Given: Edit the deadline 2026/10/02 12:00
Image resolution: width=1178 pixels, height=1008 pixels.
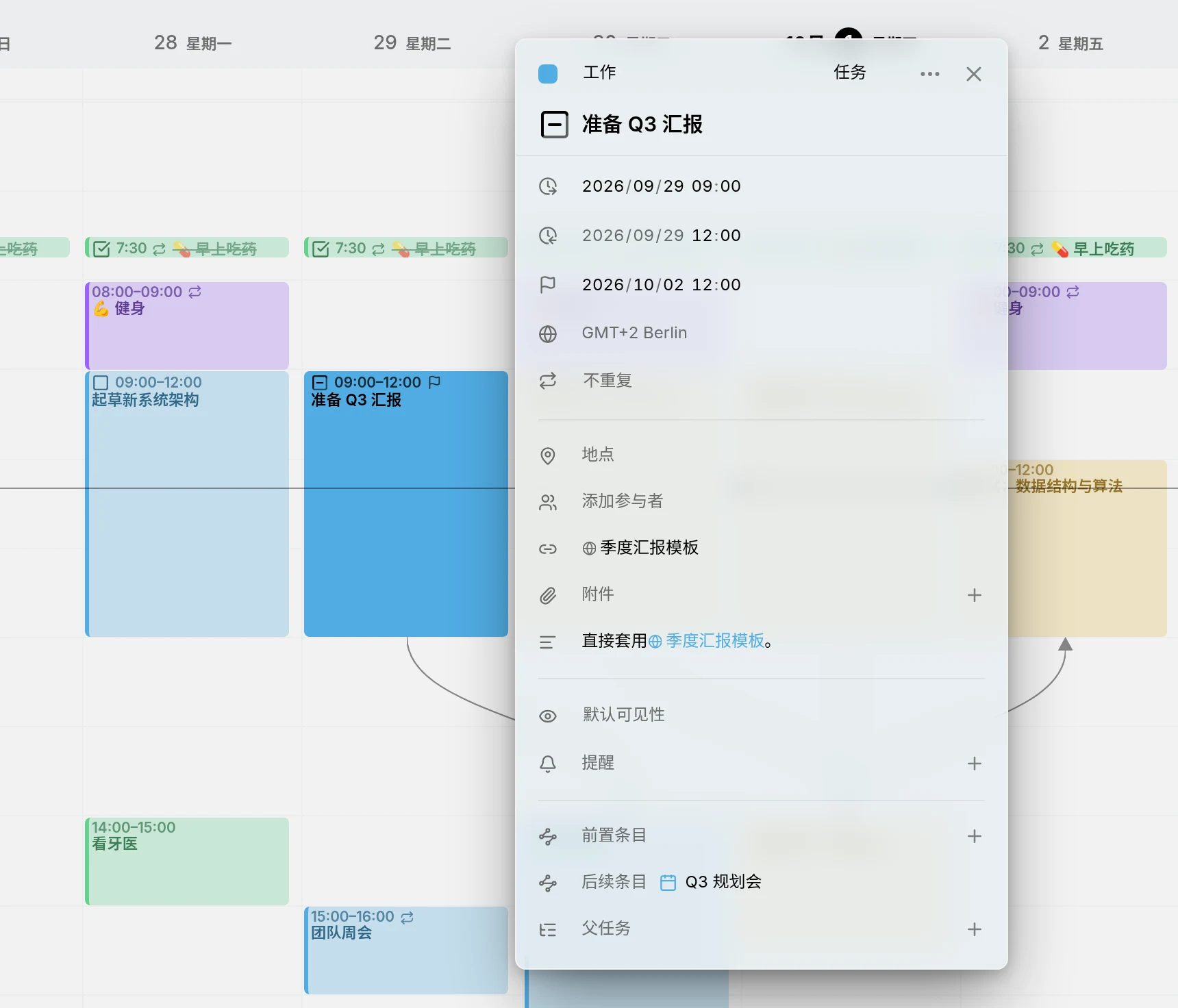Looking at the screenshot, I should click(661, 285).
